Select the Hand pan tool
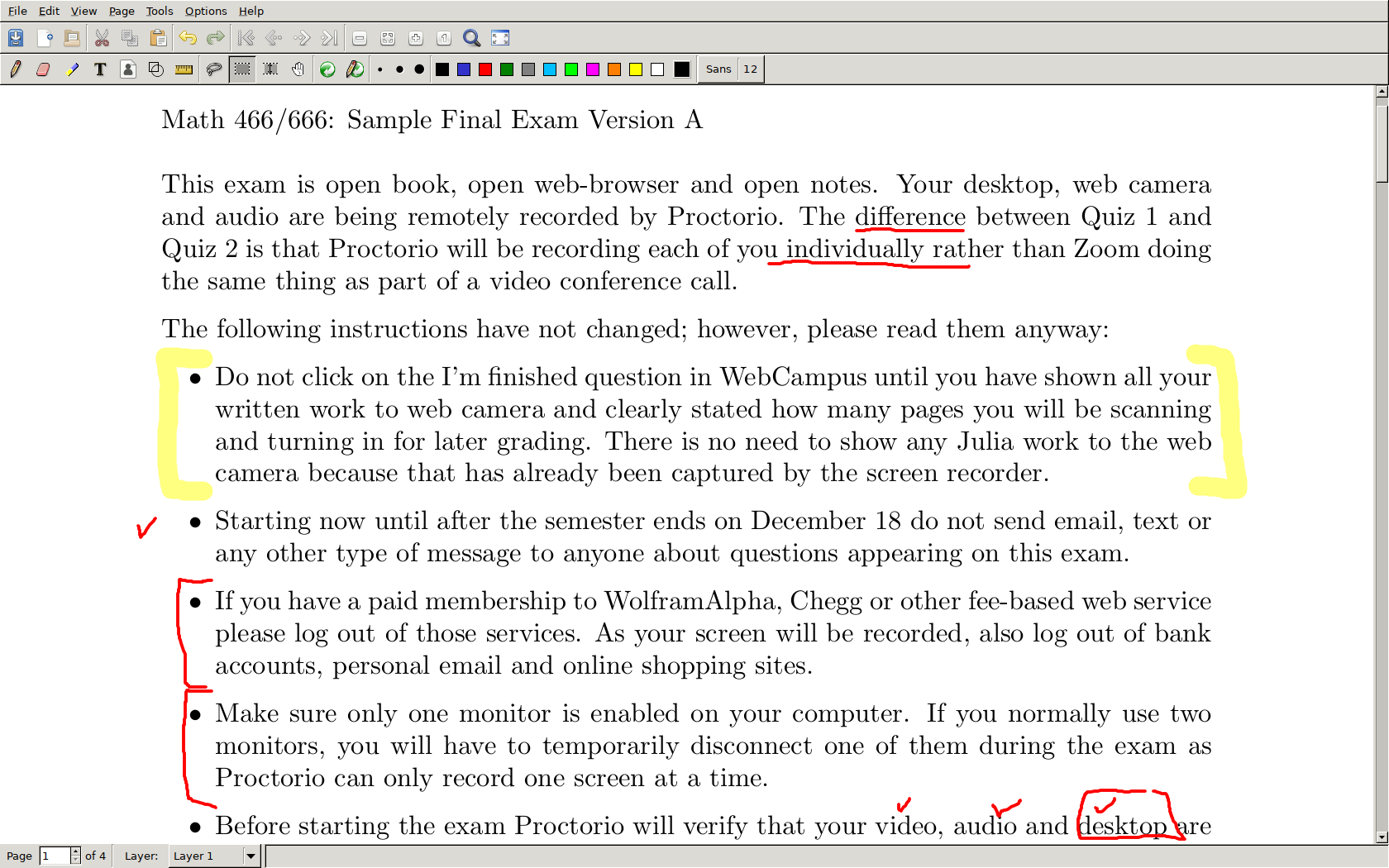 pyautogui.click(x=298, y=69)
